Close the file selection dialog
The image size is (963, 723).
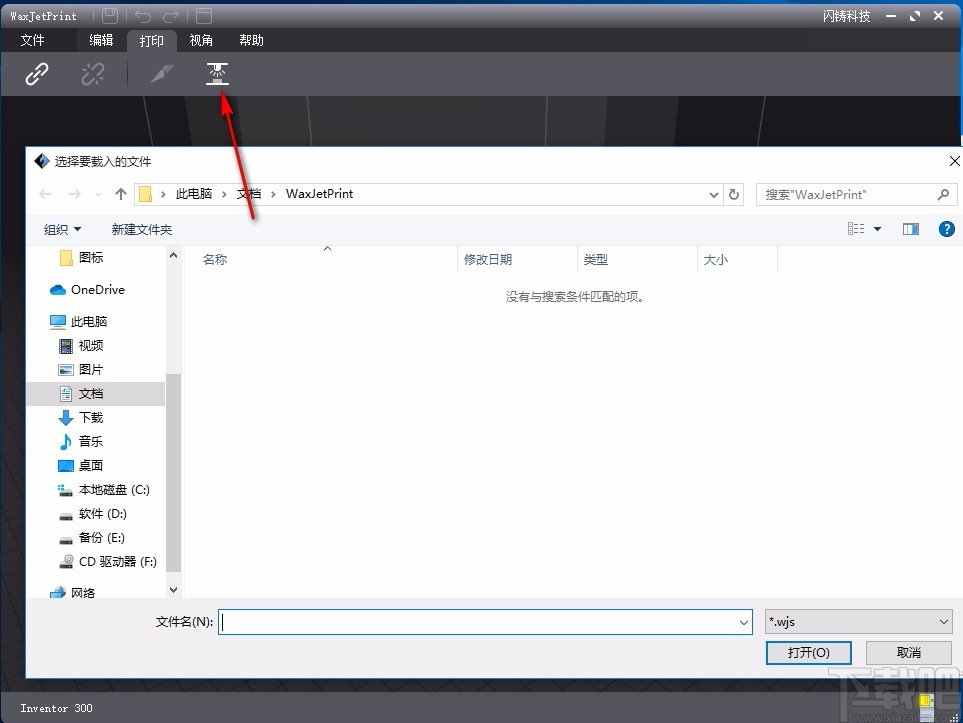pyautogui.click(x=954, y=162)
